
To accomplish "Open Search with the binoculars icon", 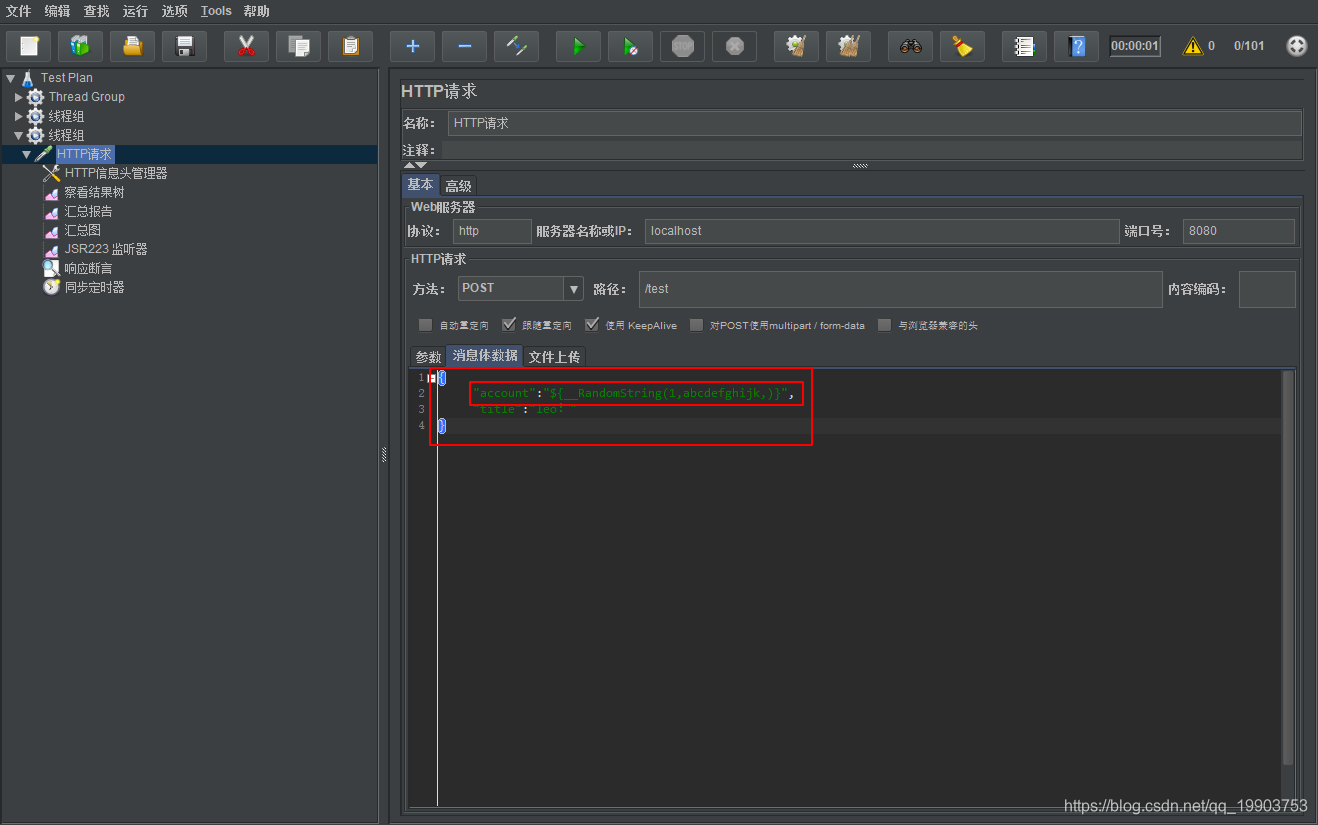I will pos(910,46).
